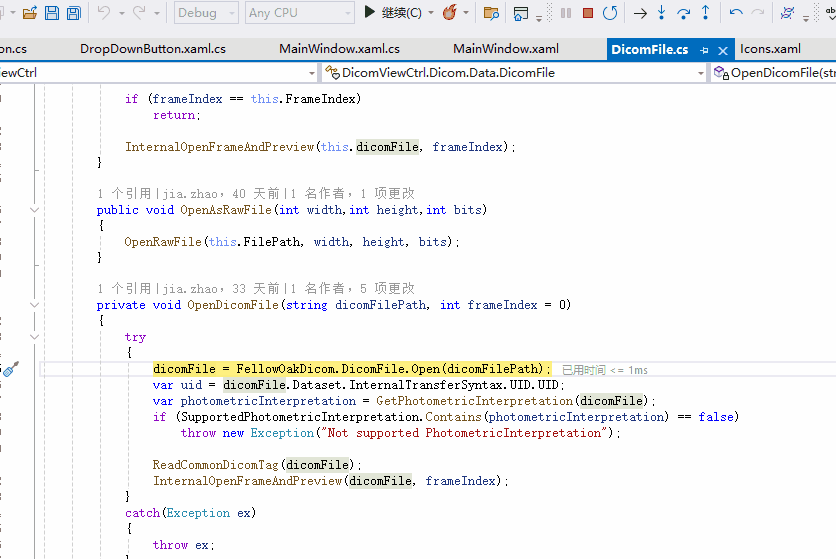The width and height of the screenshot is (836, 559).
Task: Switch to the MainWindow.xaml tab
Action: 506,49
